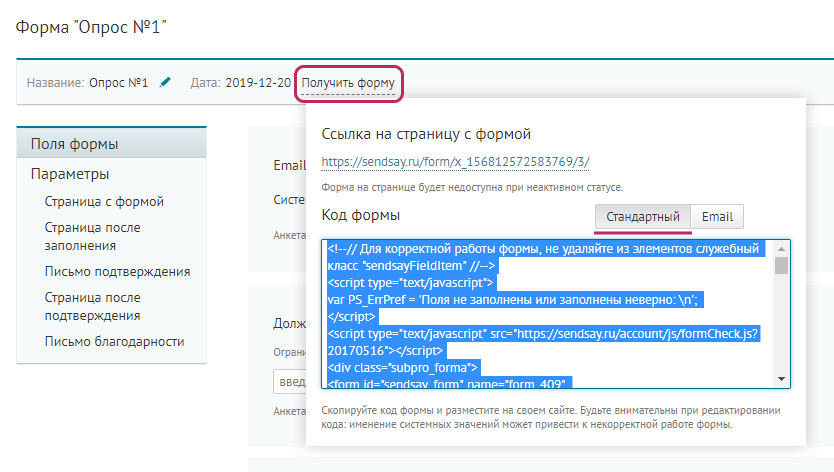Select "Письмо подтверждения" in sidebar
This screenshot has width=834, height=472.
(117, 271)
